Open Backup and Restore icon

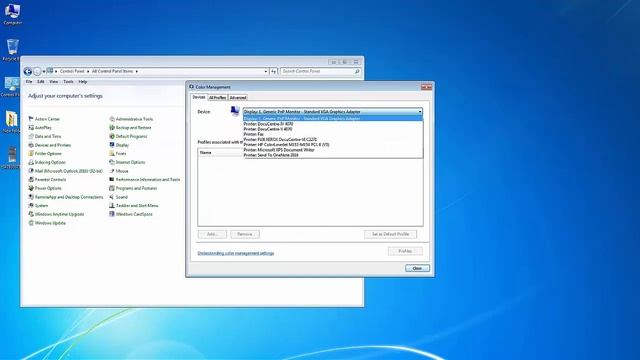(x=112, y=127)
